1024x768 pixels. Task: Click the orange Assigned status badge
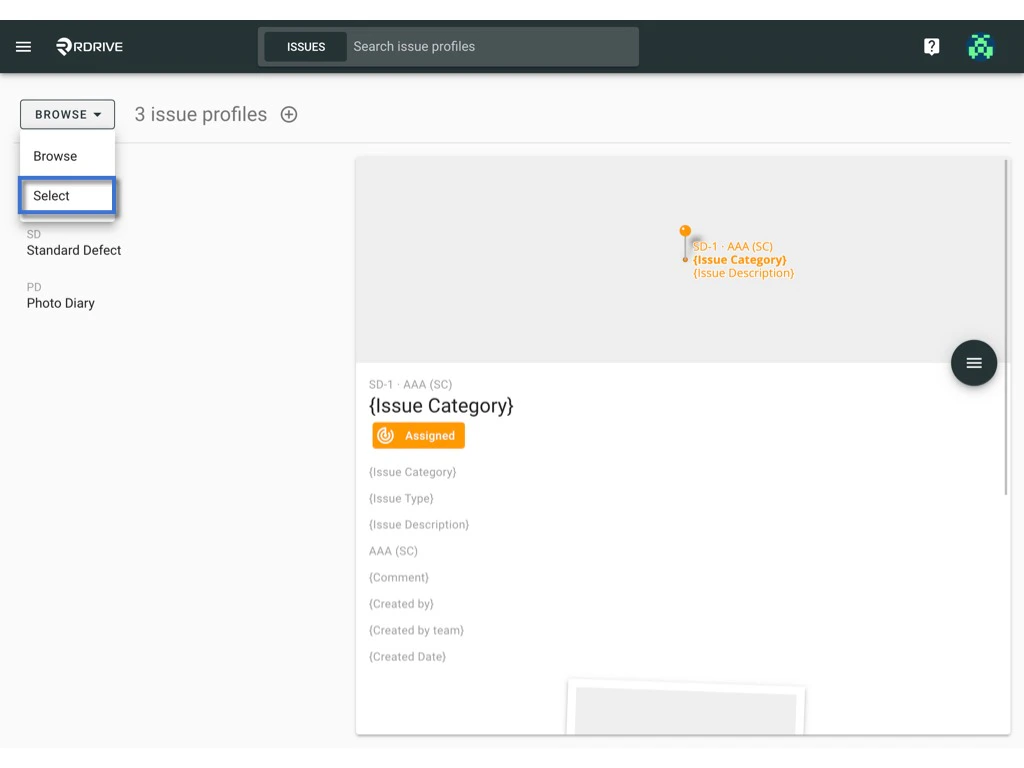pyautogui.click(x=418, y=435)
